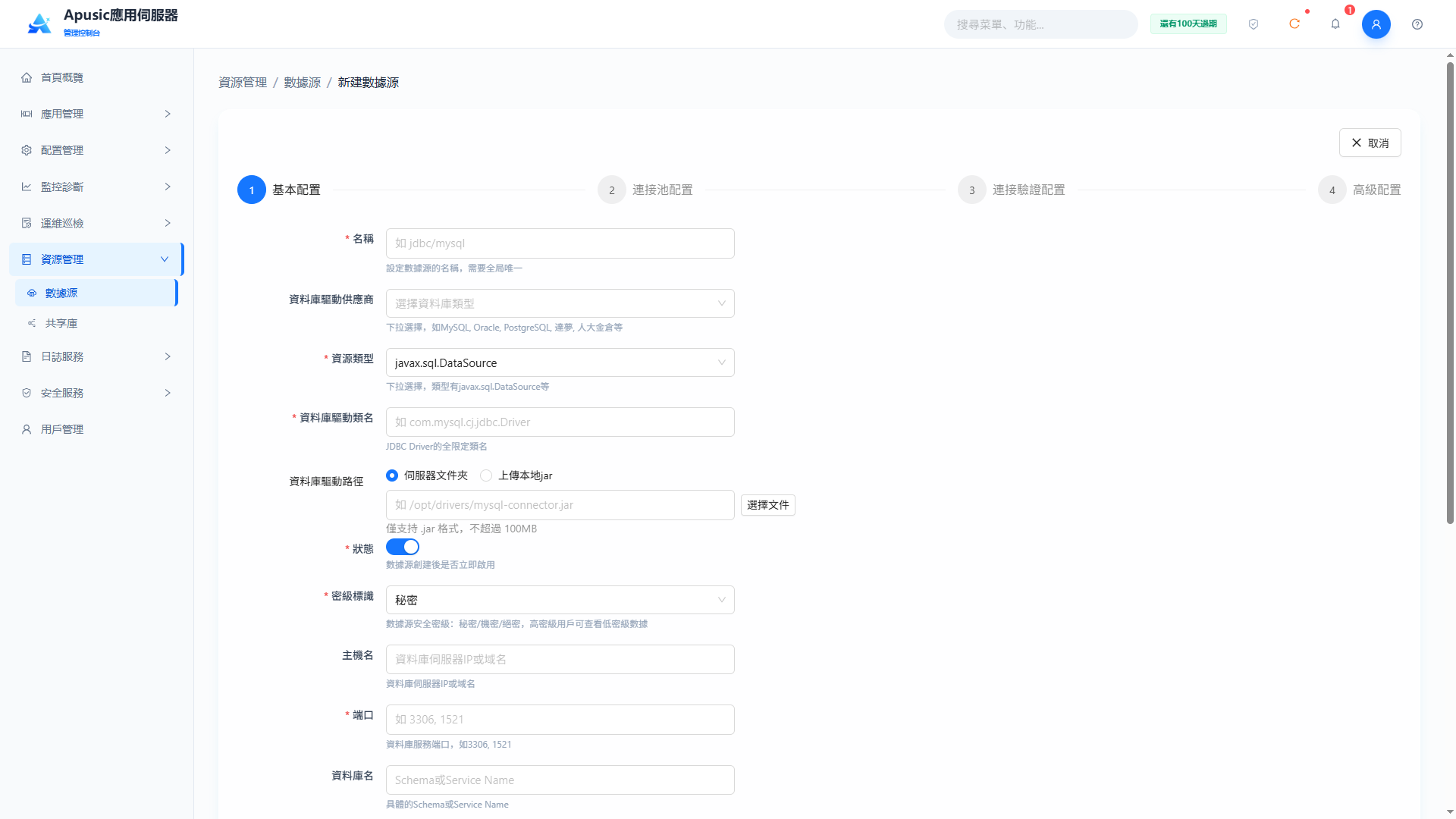Go to 首頁概覽 menu item
Image resolution: width=1456 pixels, height=819 pixels.
click(96, 77)
